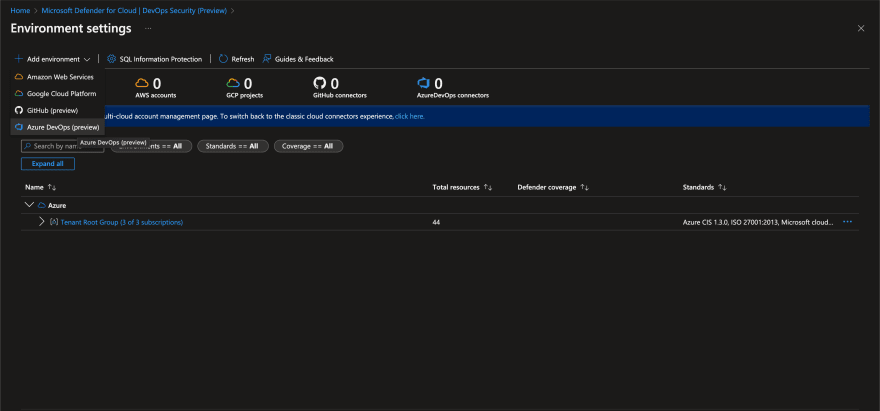Expand the Tenant Root Group row
The image size is (880, 411).
[42, 222]
